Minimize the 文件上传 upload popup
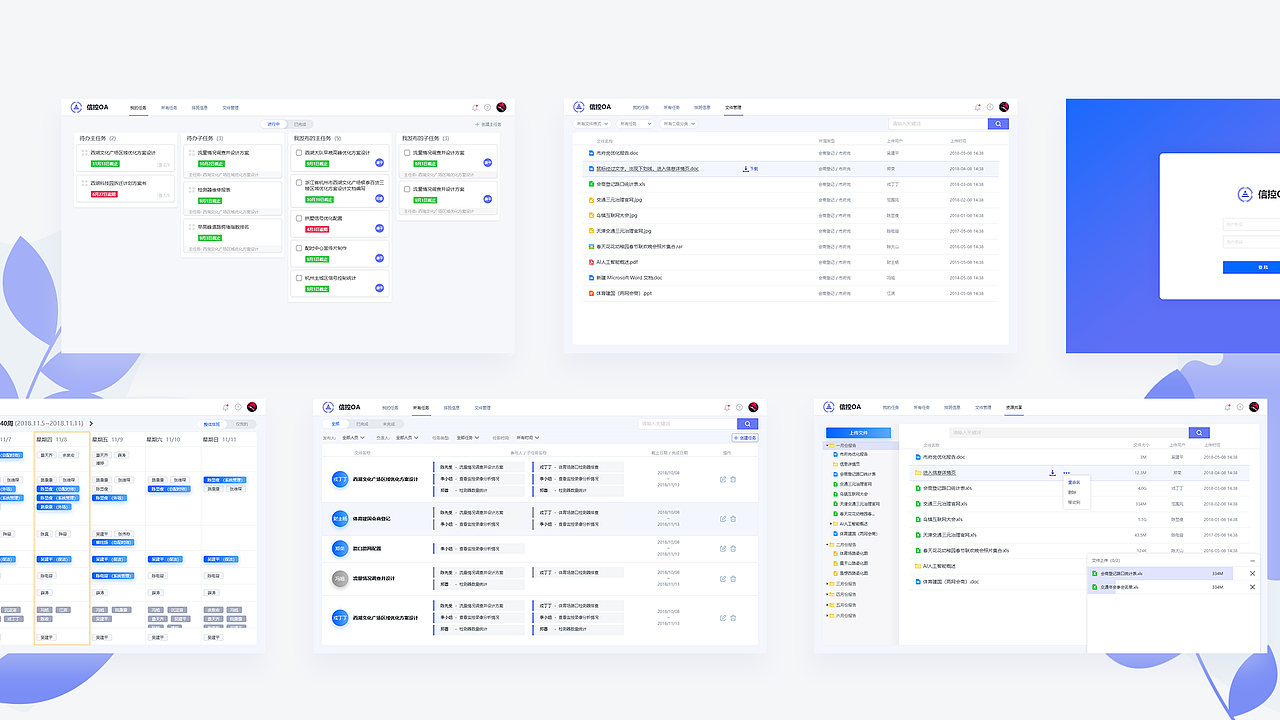This screenshot has width=1280, height=720. tap(1253, 560)
